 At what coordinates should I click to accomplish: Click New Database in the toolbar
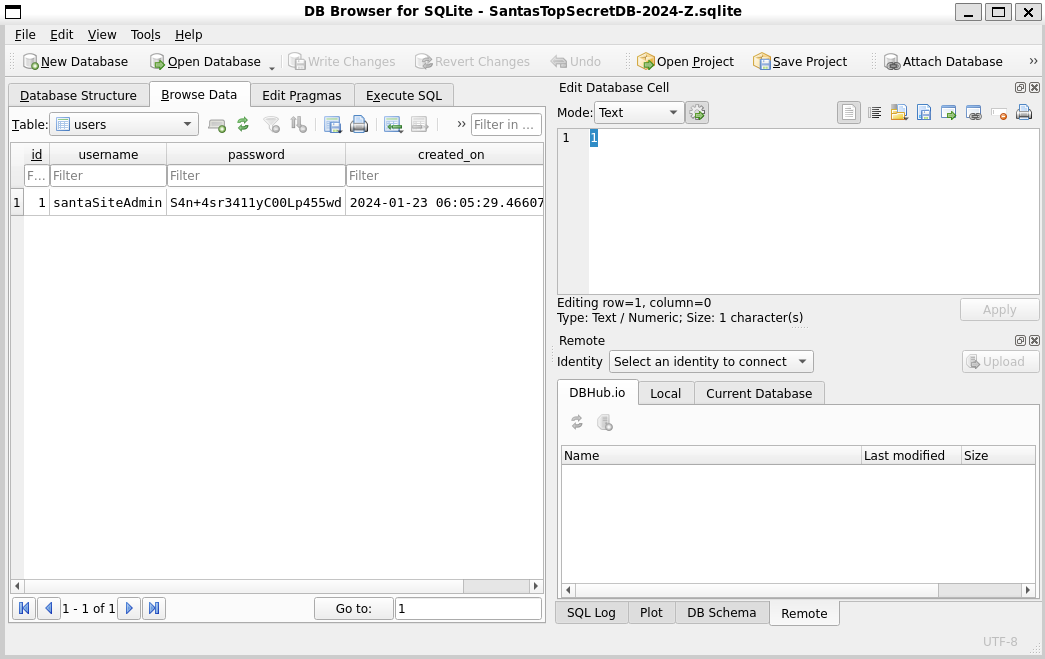(75, 61)
